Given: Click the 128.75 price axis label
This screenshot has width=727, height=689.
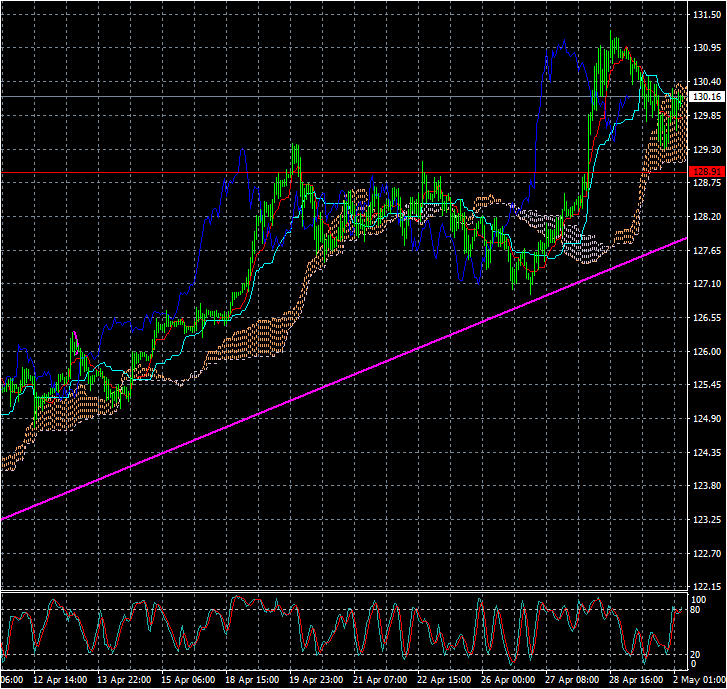Looking at the screenshot, I should [707, 183].
